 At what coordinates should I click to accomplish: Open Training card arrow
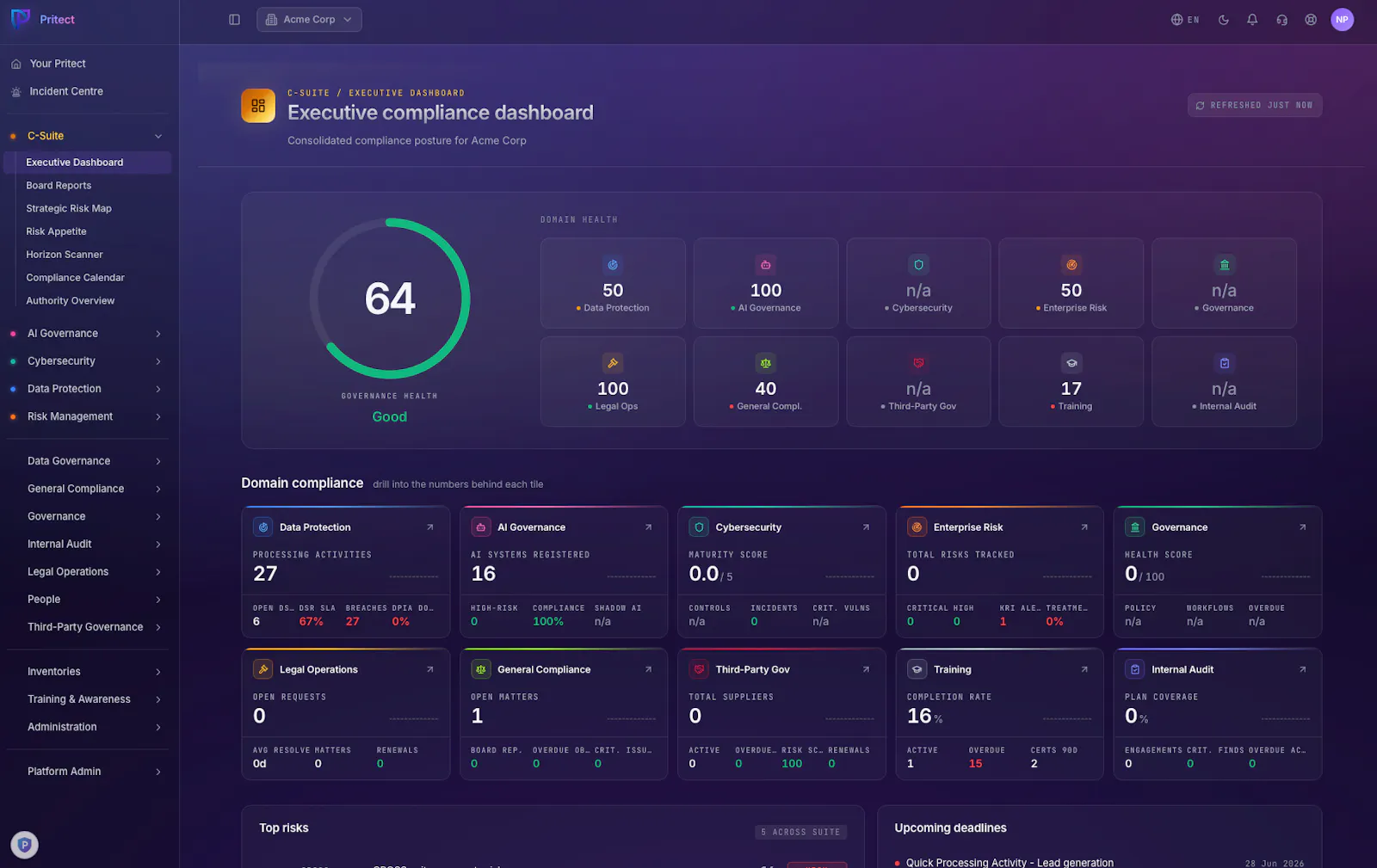[1084, 669]
